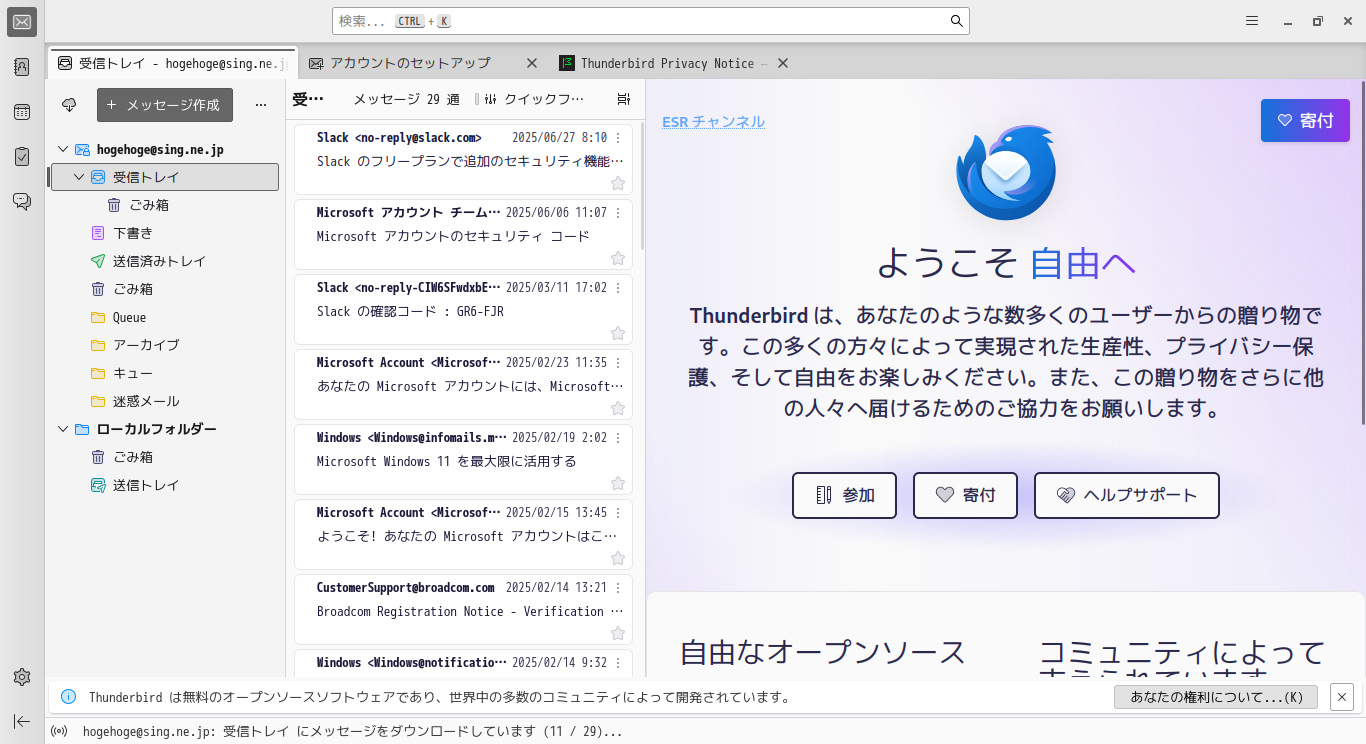
Task: Open the Slack の確認コード : GR6-FJR message
Action: click(463, 310)
